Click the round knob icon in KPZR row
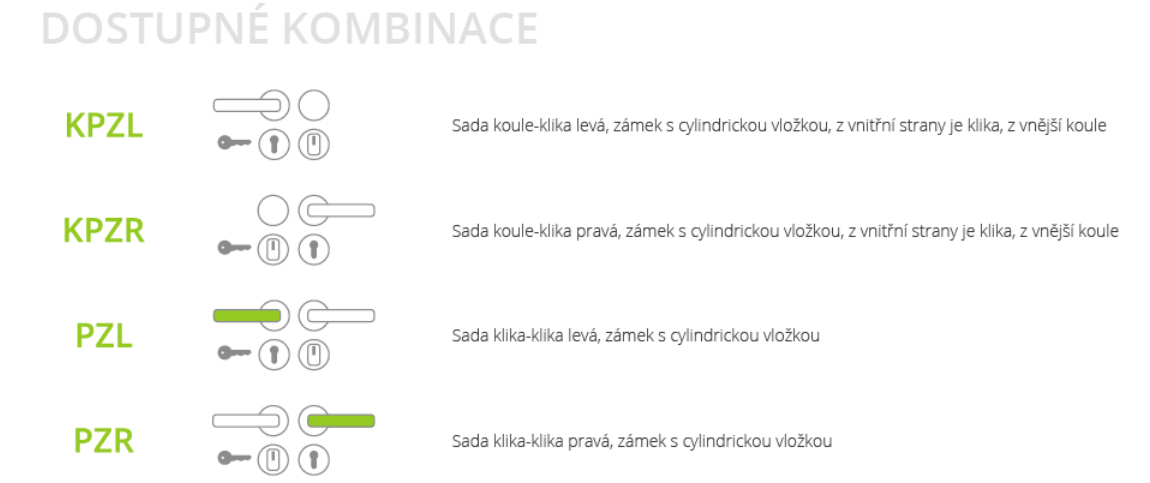1150x483 pixels. pyautogui.click(x=273, y=211)
